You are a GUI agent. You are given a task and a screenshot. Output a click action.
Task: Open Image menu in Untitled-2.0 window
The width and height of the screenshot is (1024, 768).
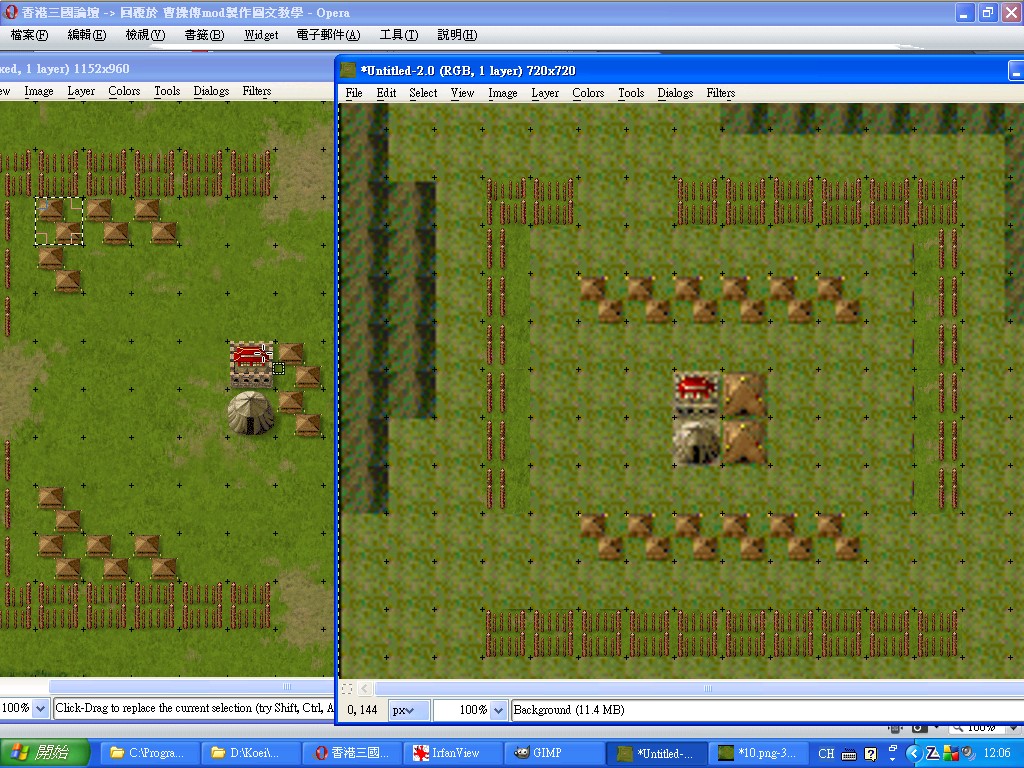(503, 93)
